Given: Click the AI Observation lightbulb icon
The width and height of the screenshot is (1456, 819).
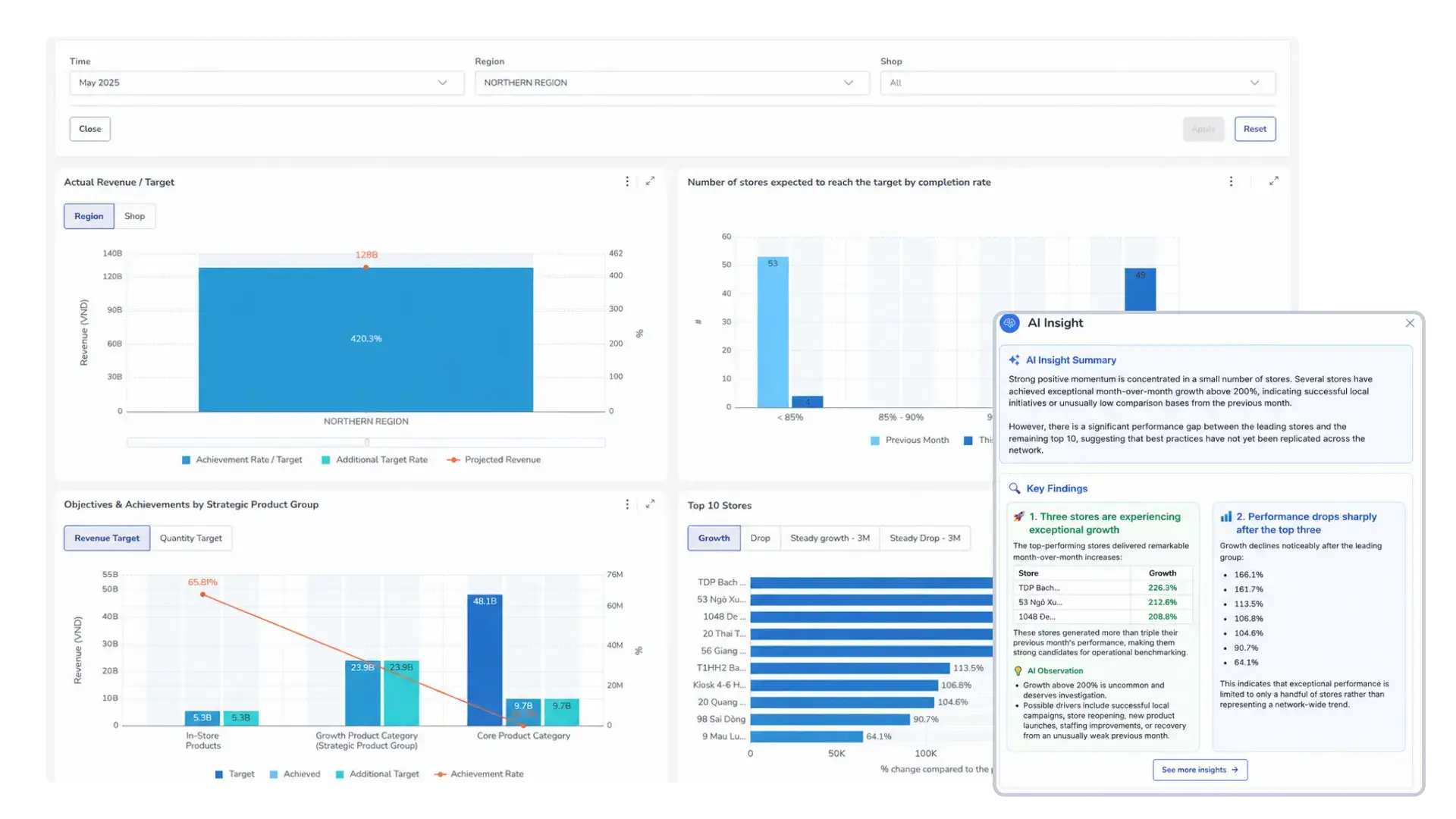Looking at the screenshot, I should tap(1018, 671).
